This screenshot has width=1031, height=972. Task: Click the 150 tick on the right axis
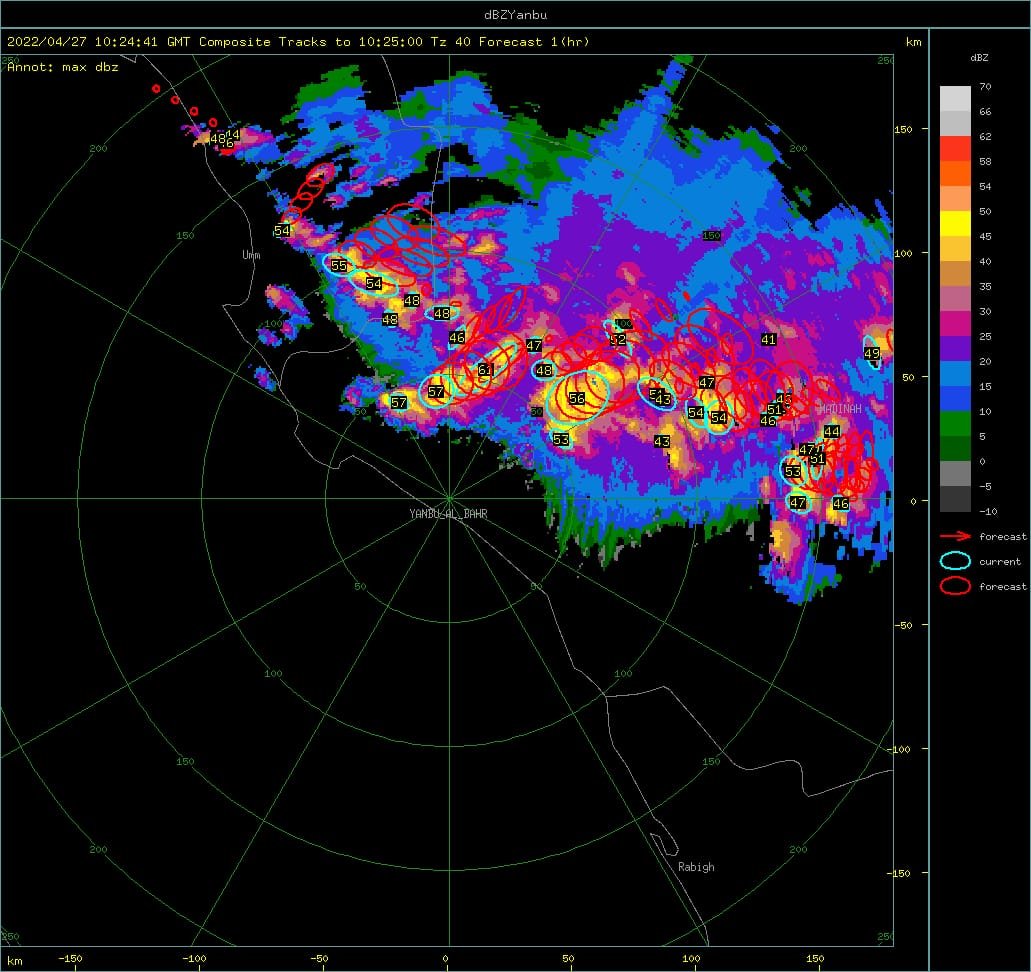[x=903, y=129]
